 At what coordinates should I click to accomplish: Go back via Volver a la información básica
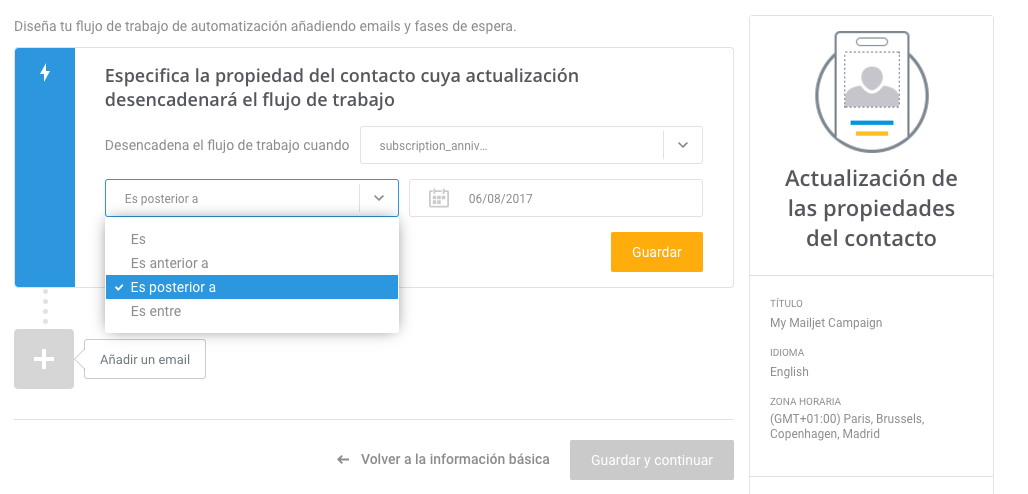pos(455,459)
